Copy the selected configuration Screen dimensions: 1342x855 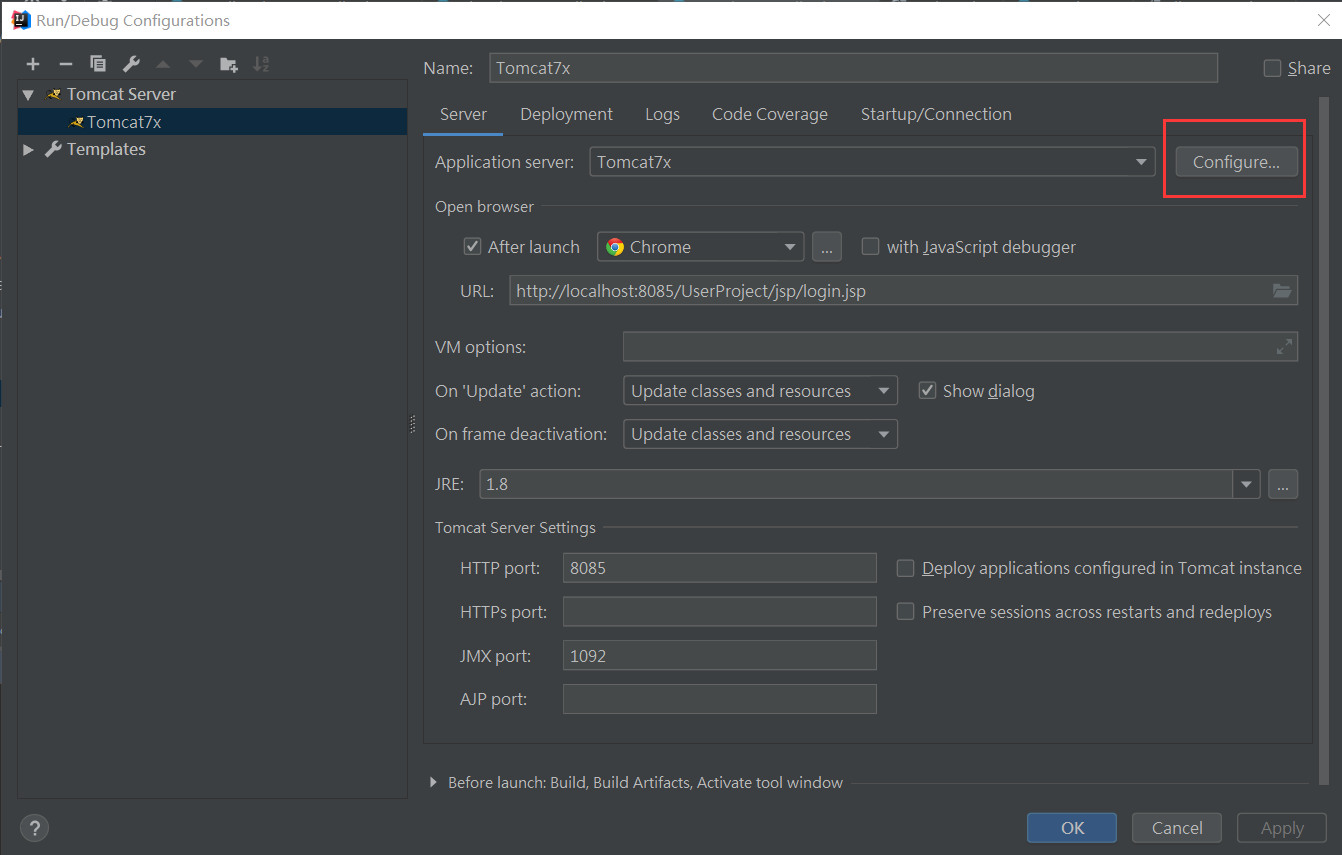tap(98, 64)
